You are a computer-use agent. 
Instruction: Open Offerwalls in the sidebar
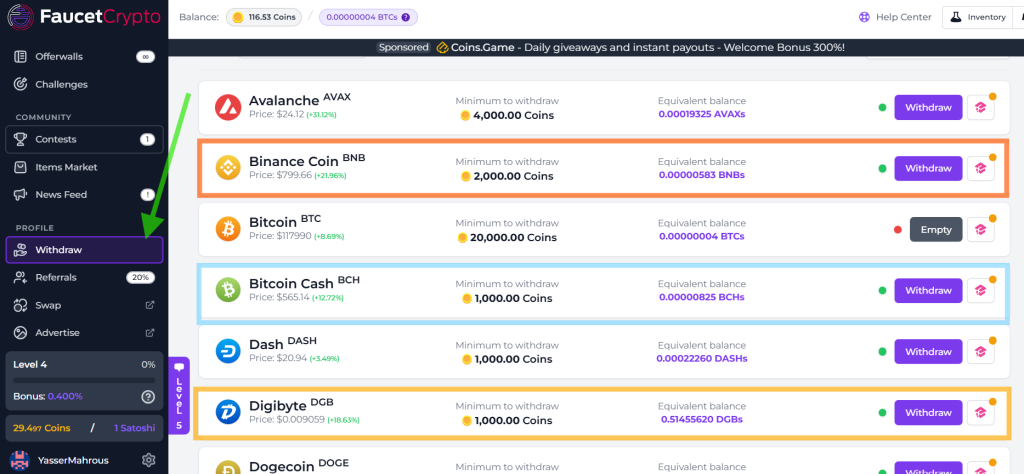pyautogui.click(x=84, y=57)
